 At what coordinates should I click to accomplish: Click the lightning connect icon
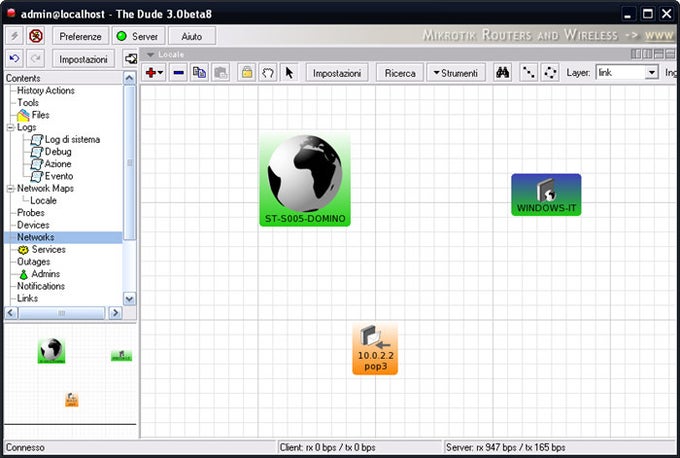pyautogui.click(x=14, y=36)
